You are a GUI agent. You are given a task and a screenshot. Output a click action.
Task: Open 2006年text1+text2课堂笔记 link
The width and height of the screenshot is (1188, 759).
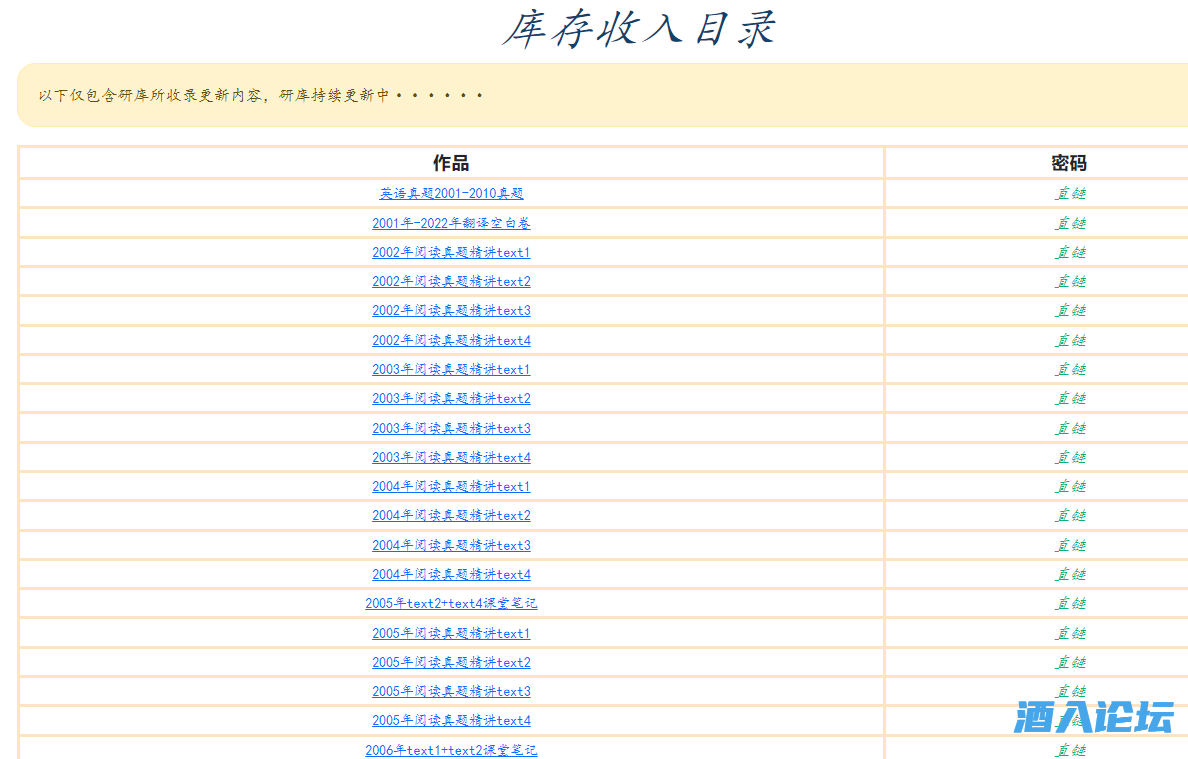click(451, 750)
